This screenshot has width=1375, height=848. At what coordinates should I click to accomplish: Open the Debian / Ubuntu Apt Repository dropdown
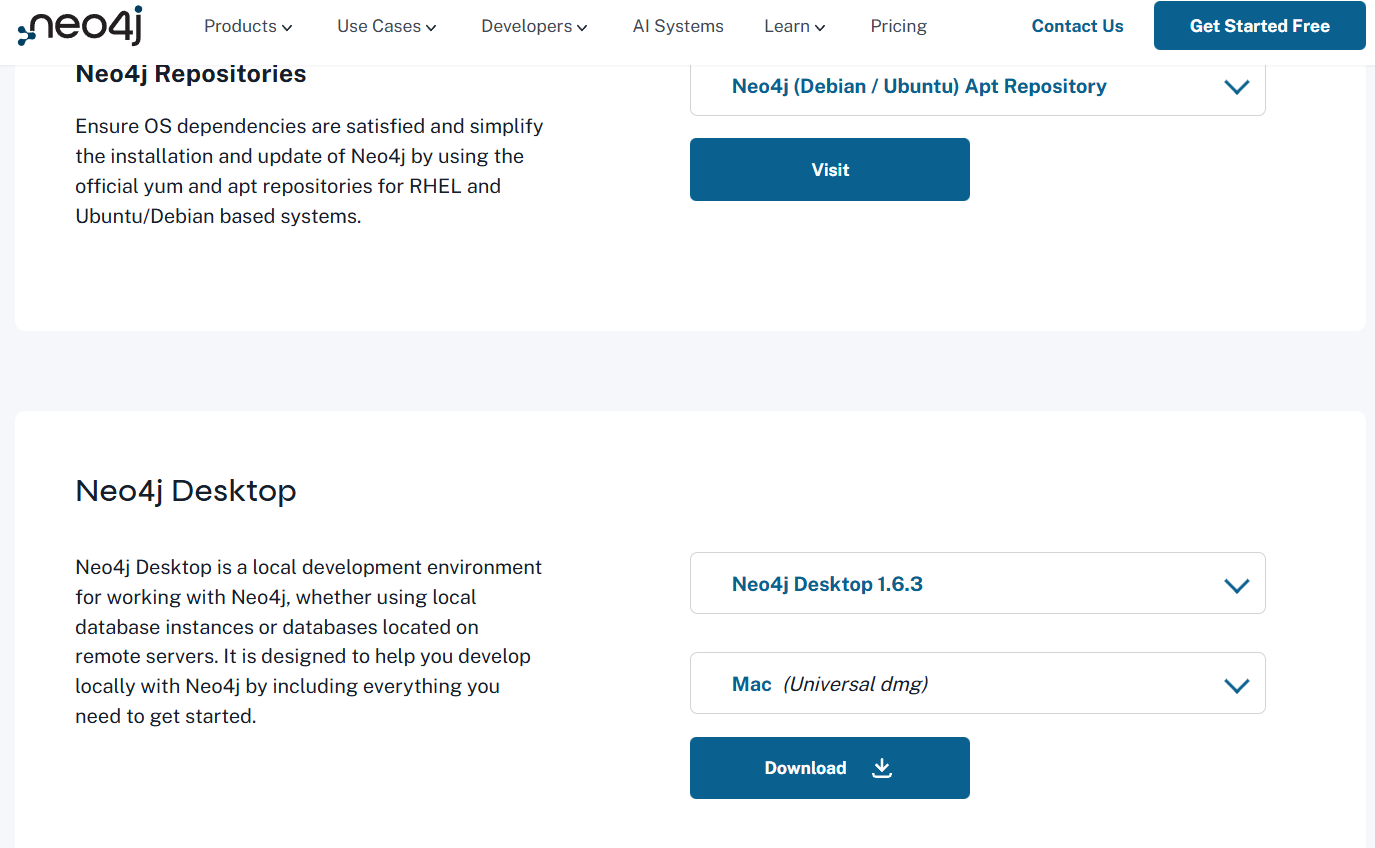(977, 87)
